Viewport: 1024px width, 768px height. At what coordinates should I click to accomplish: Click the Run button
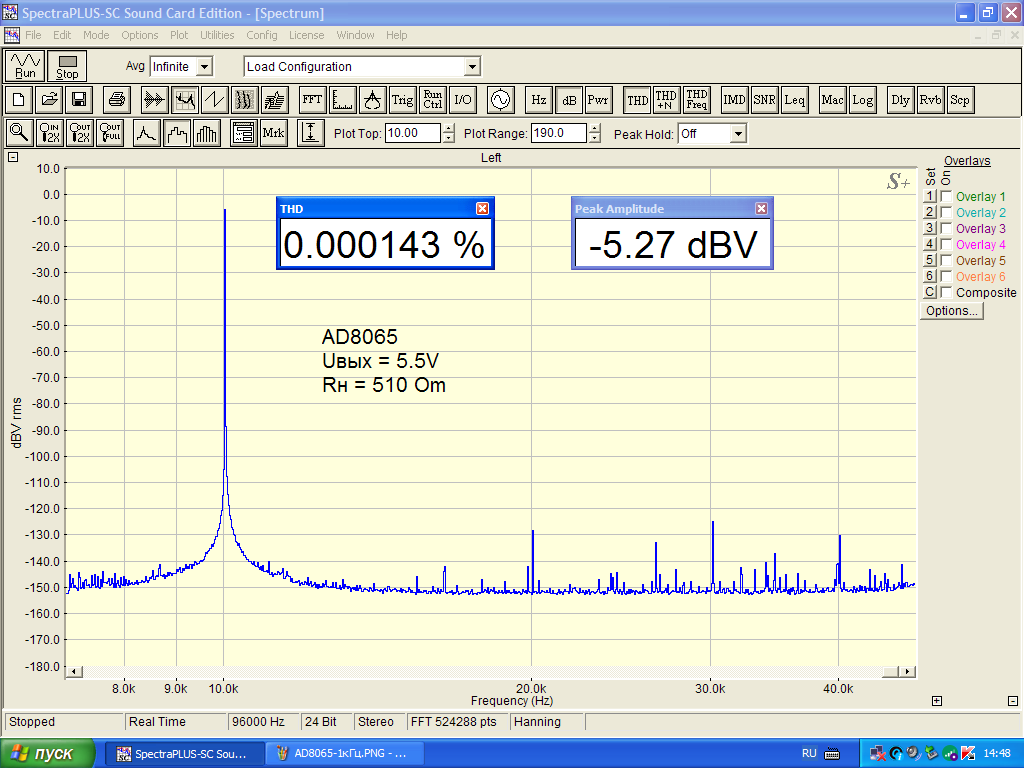pyautogui.click(x=25, y=66)
